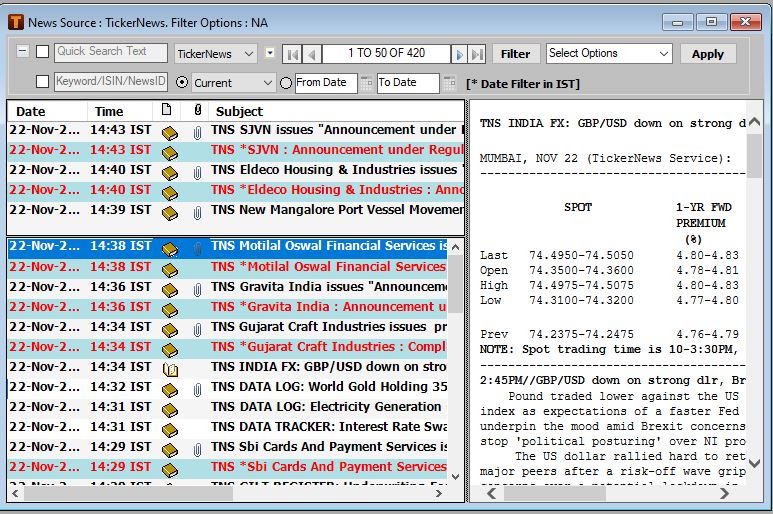Click news list horizontal scrollbar right arrow
This screenshot has width=773, height=514.
tap(439, 493)
